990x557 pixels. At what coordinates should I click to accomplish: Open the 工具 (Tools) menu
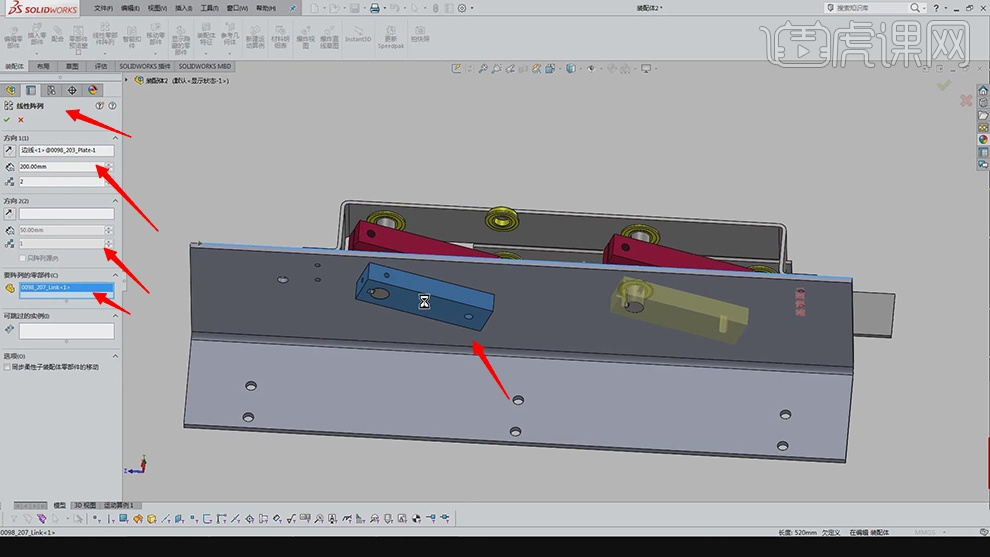(208, 8)
